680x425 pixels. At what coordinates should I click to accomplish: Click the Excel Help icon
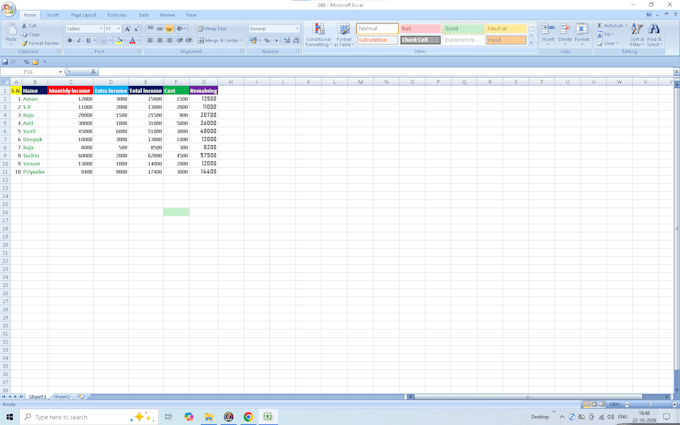coord(649,15)
